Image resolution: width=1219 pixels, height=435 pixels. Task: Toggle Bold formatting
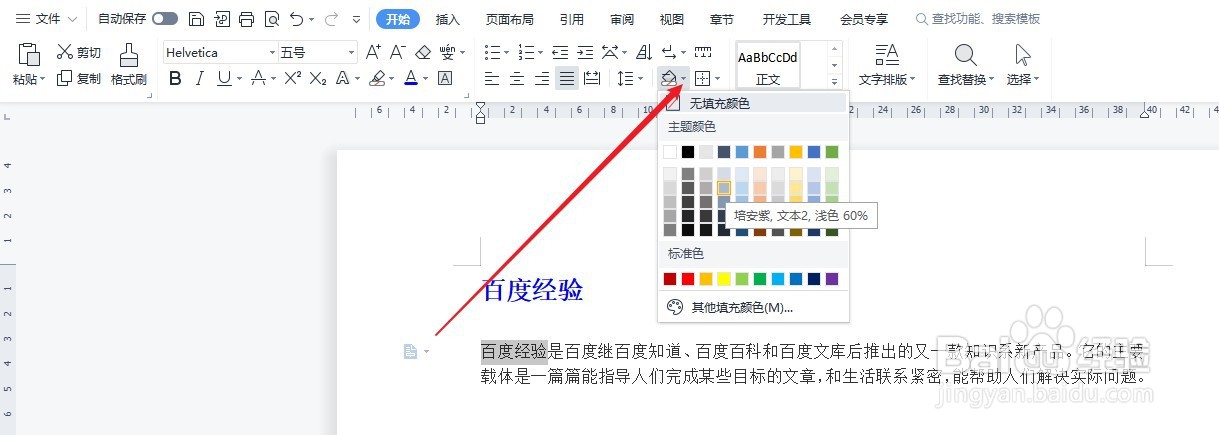[176, 78]
